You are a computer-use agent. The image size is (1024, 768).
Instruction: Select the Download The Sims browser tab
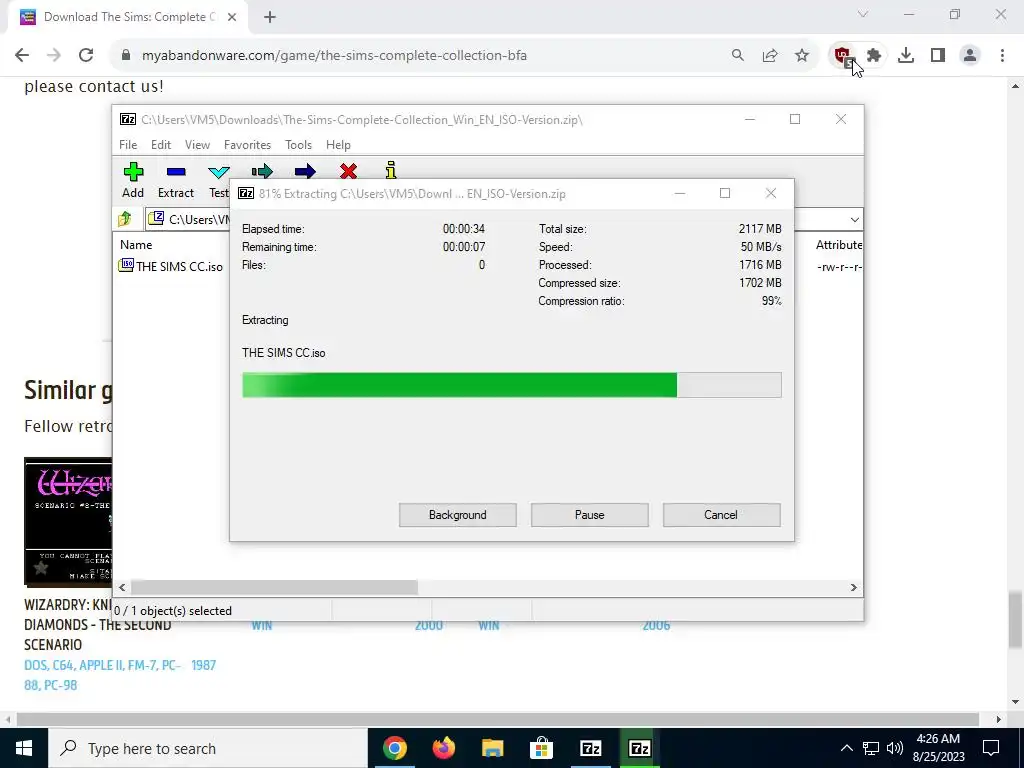click(127, 18)
